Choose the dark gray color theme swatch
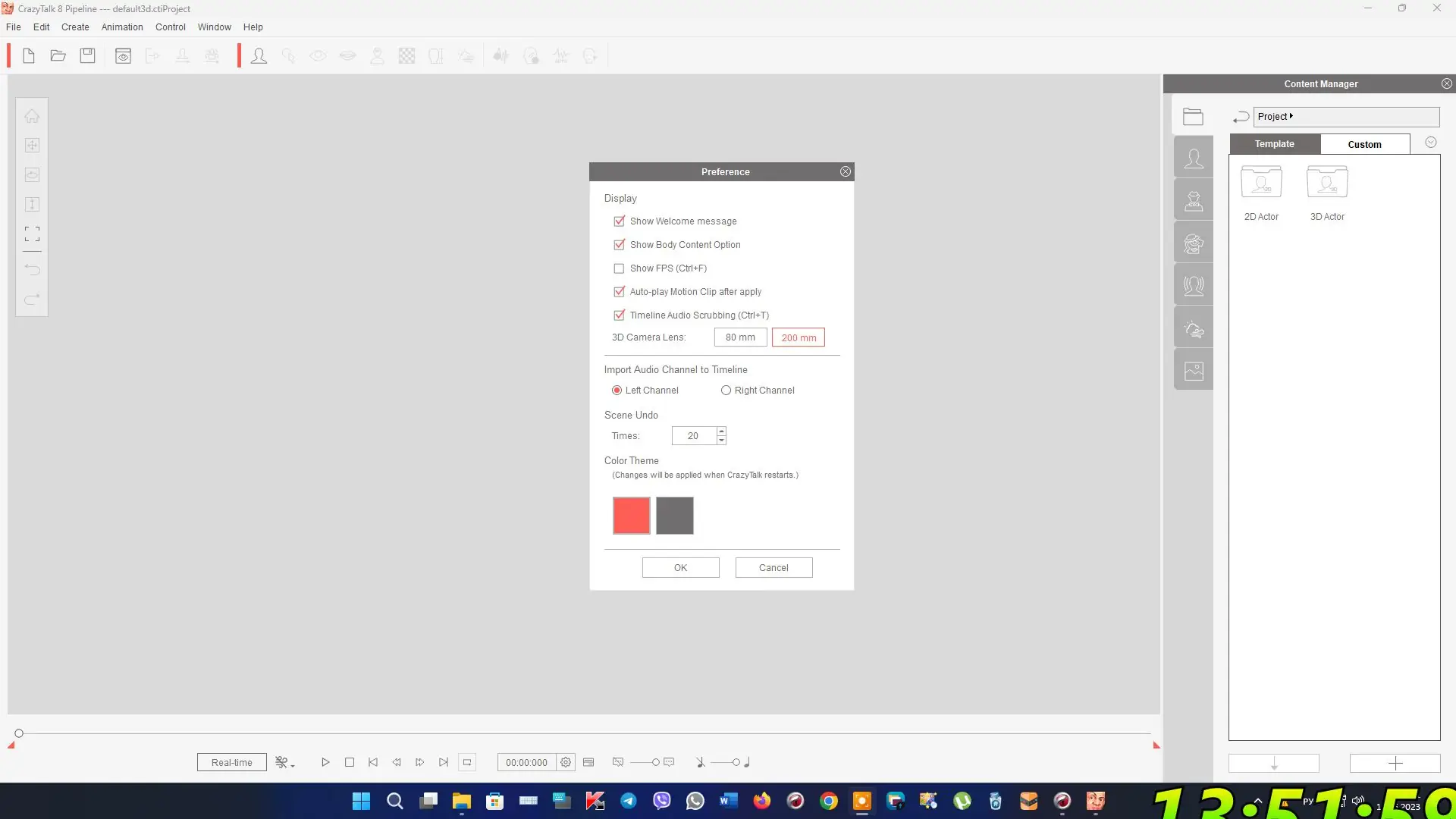Screen dimensions: 1456x819 click(x=674, y=516)
